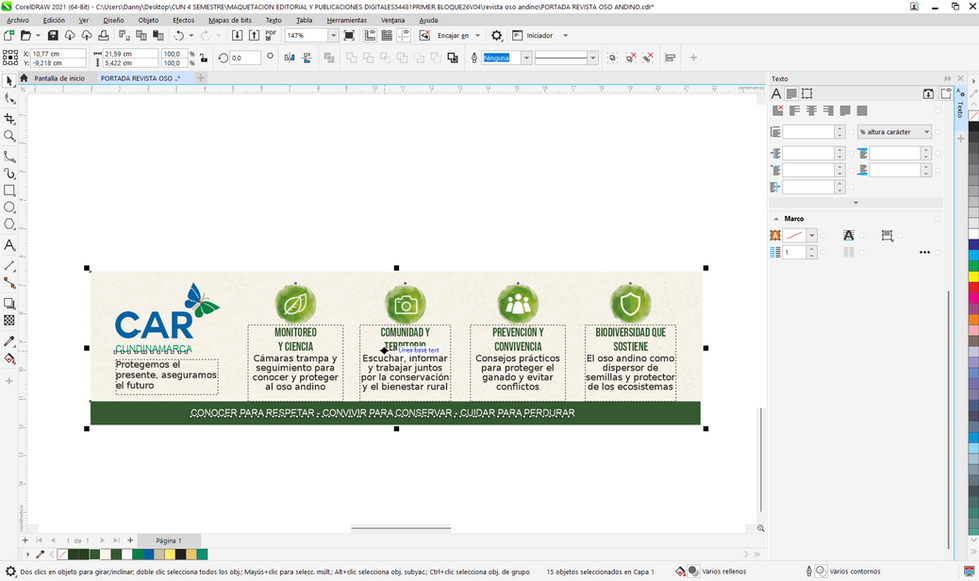Viewport: 979px width, 581px height.
Task: Pick the blue swatch in the document palette
Action: (x=148, y=554)
